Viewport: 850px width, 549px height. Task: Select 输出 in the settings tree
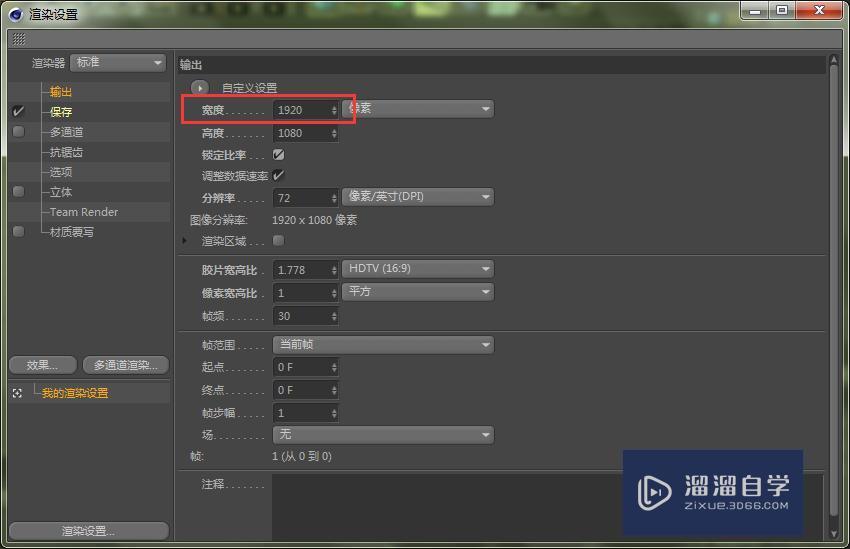coord(61,92)
